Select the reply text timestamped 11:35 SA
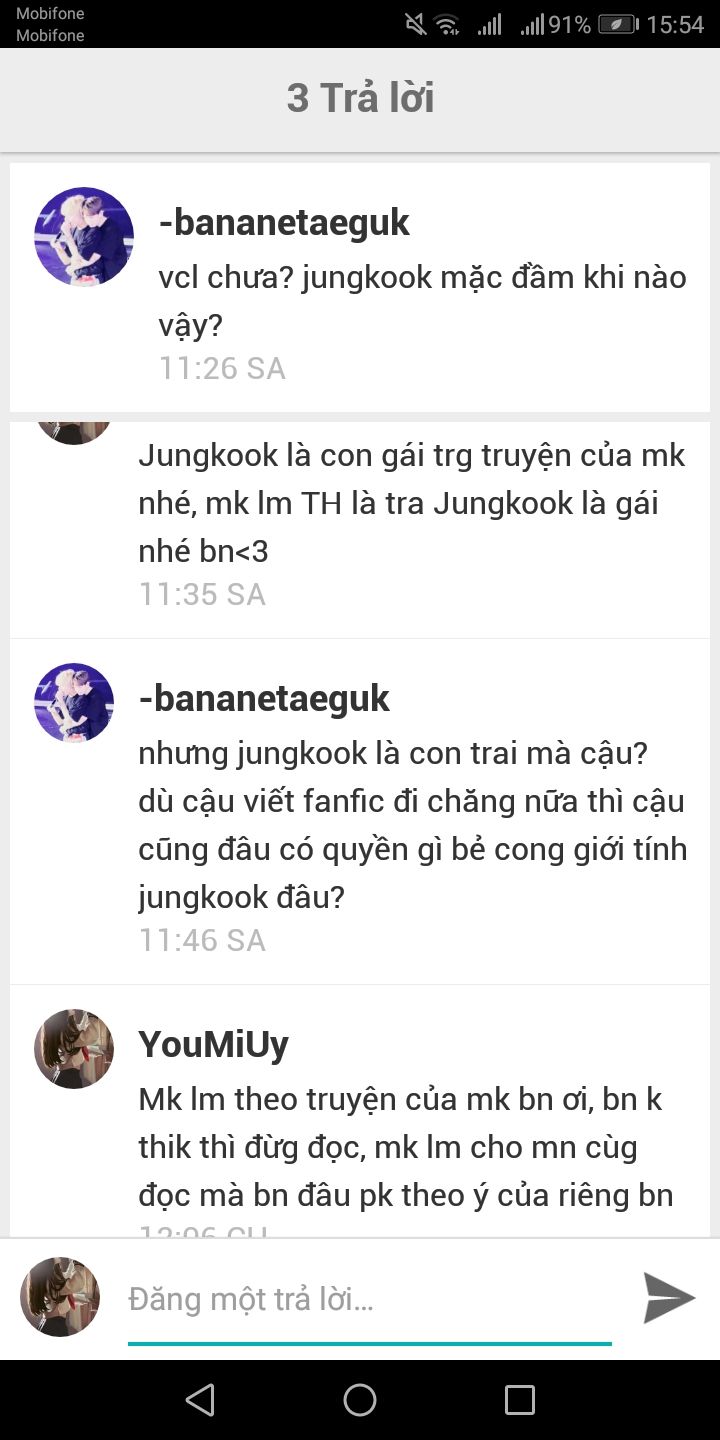This screenshot has width=720, height=1440. (x=412, y=502)
